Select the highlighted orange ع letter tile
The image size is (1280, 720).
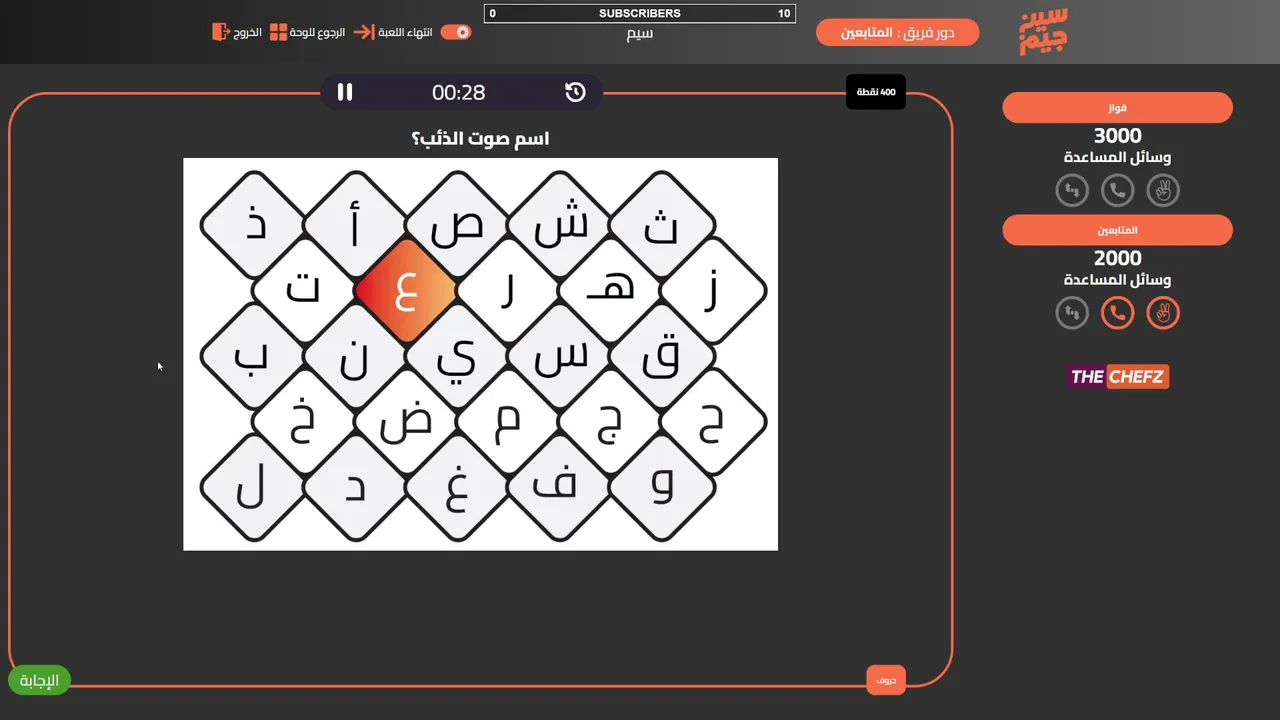(405, 292)
